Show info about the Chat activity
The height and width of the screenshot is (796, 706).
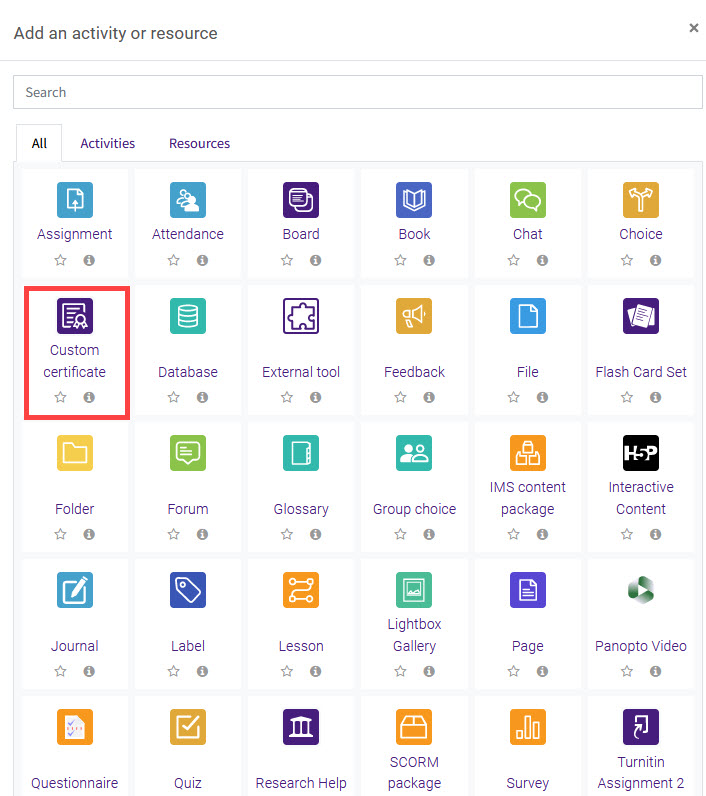(543, 260)
